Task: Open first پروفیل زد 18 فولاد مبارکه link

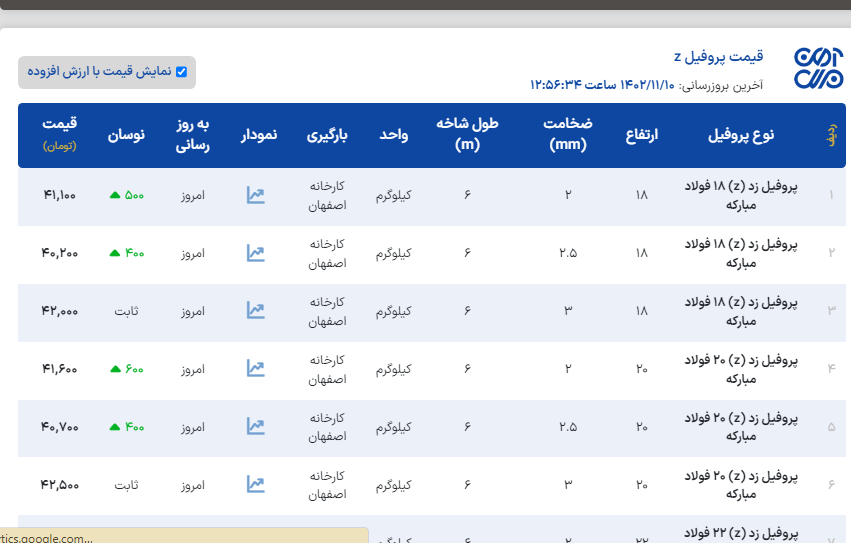Action: 741,196
